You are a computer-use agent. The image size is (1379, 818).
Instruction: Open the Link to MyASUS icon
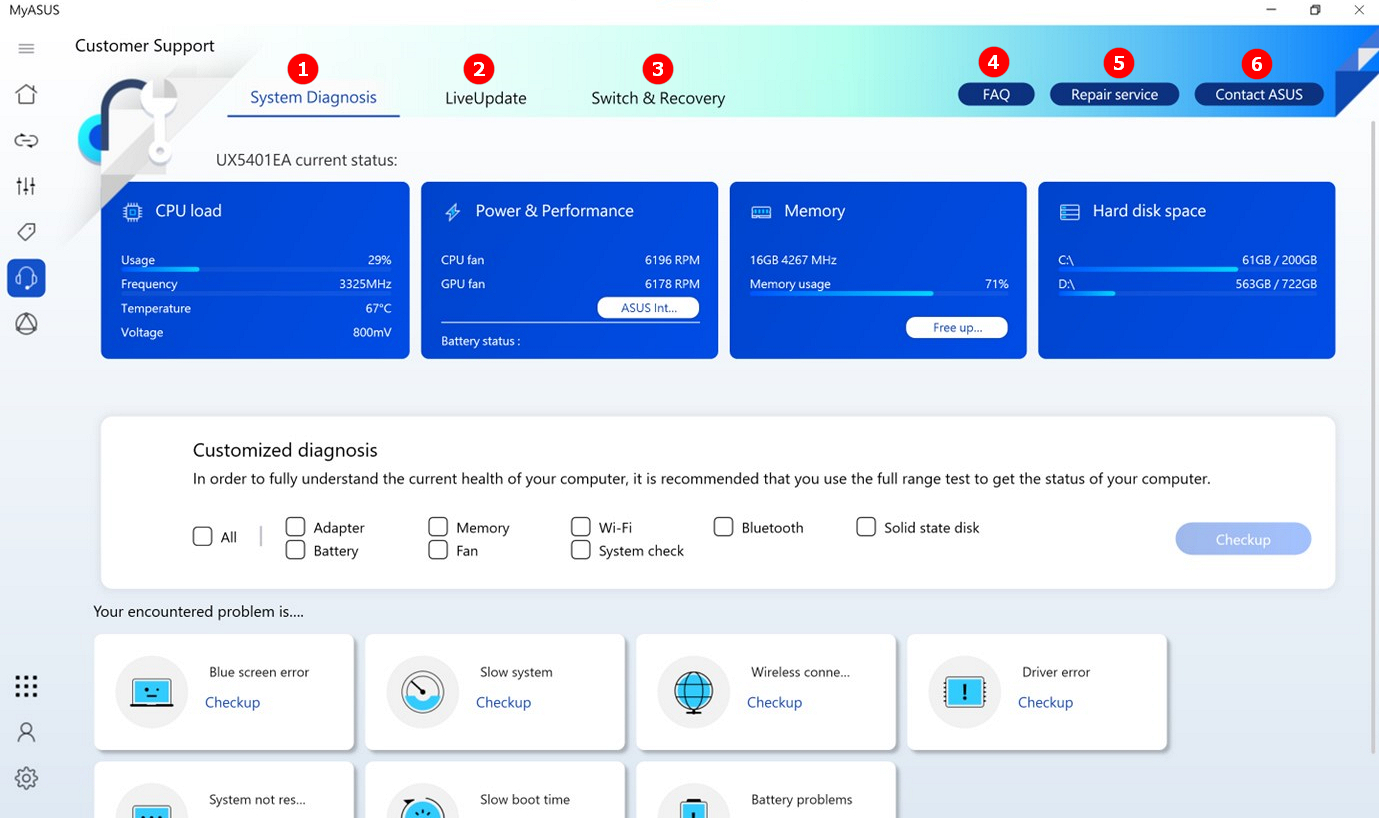point(27,141)
